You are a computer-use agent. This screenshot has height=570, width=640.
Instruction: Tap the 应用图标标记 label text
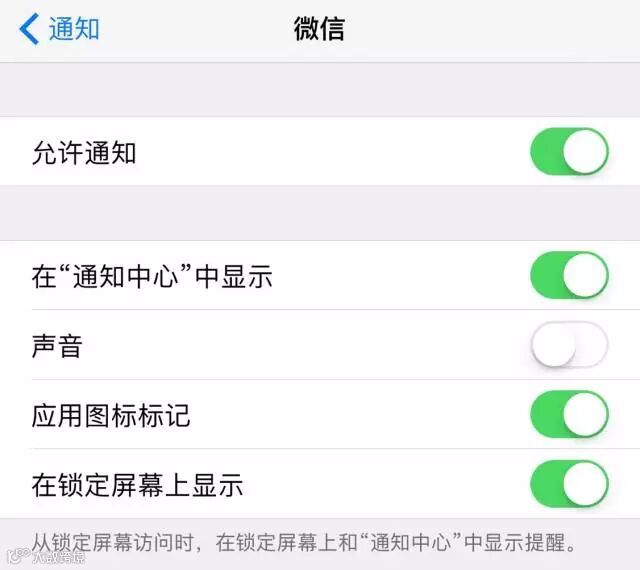coord(111,415)
